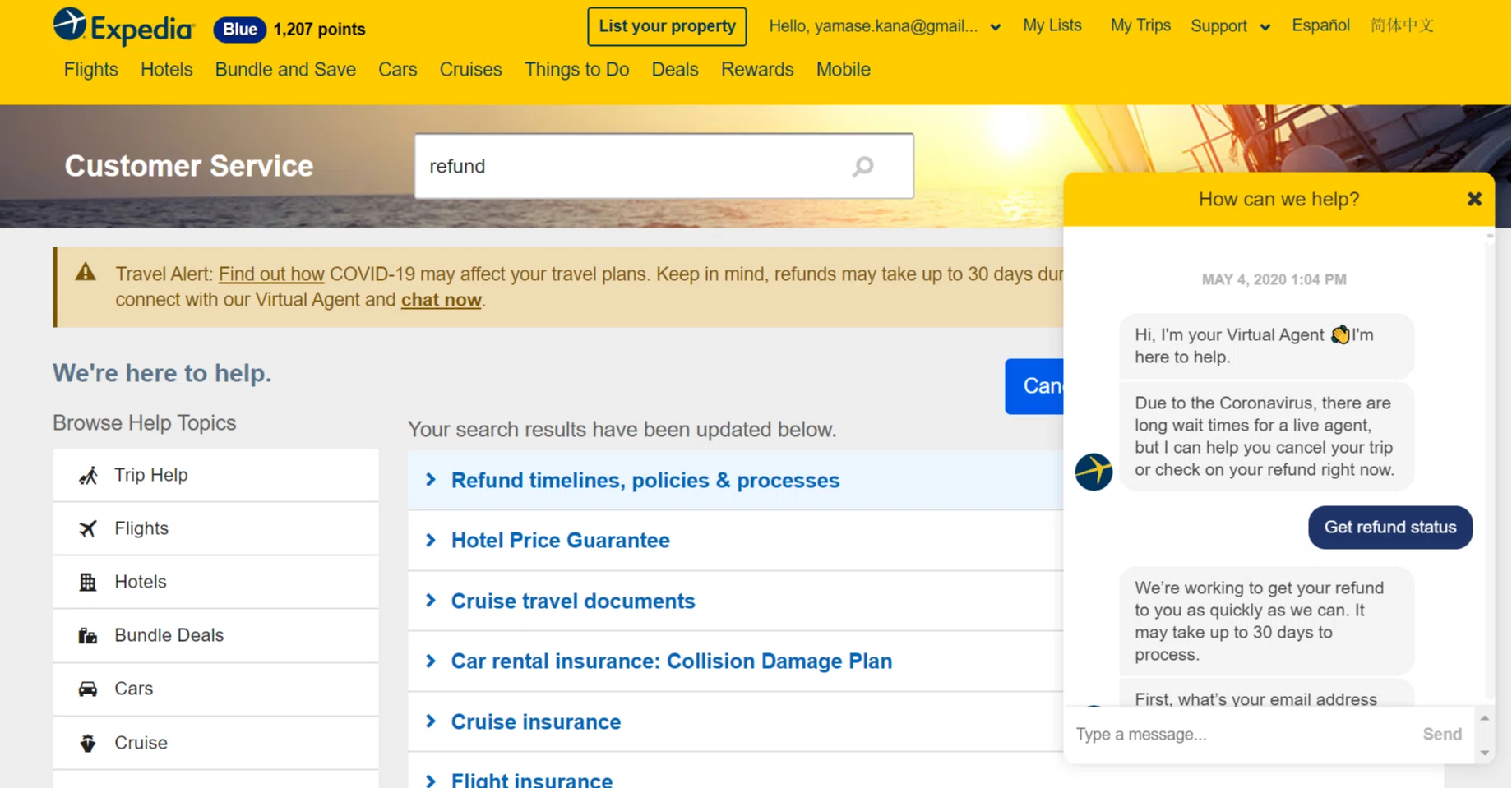Click the Travel Alert warning triangle icon
The image size is (1512, 788).
coord(86,272)
